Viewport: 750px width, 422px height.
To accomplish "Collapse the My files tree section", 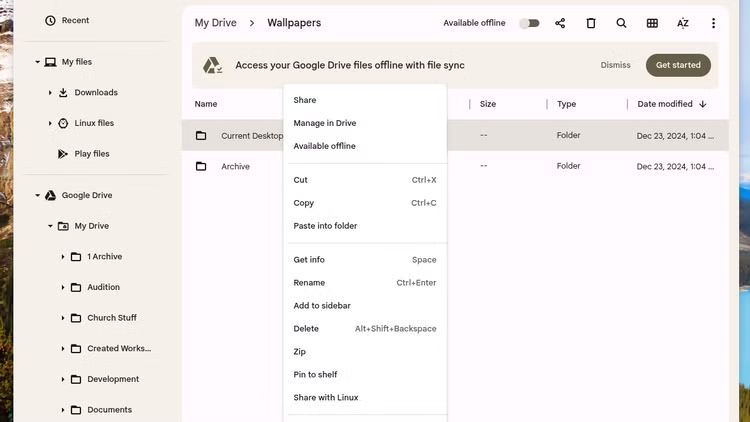I will click(x=38, y=62).
